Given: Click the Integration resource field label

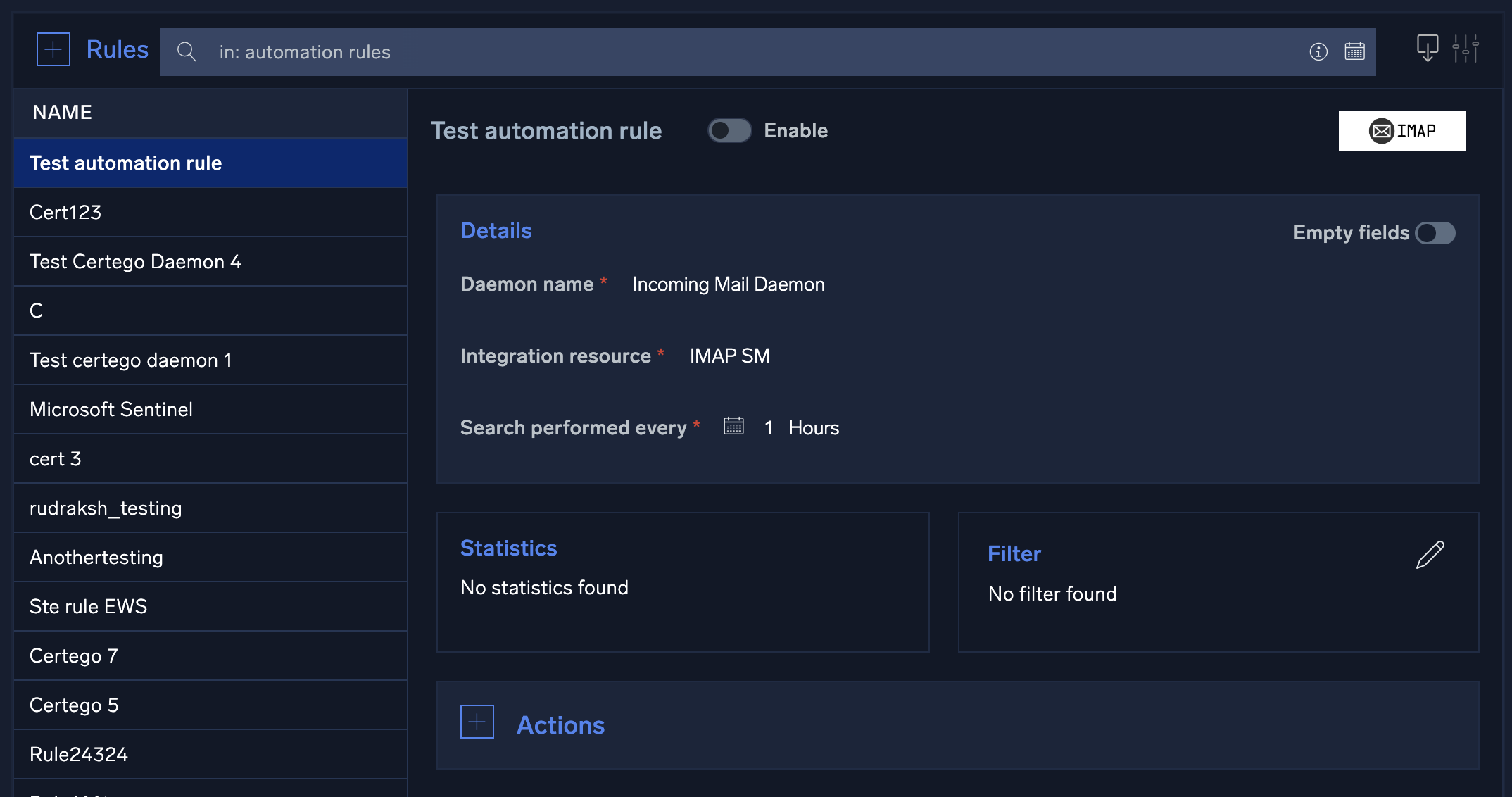Looking at the screenshot, I should (x=555, y=356).
